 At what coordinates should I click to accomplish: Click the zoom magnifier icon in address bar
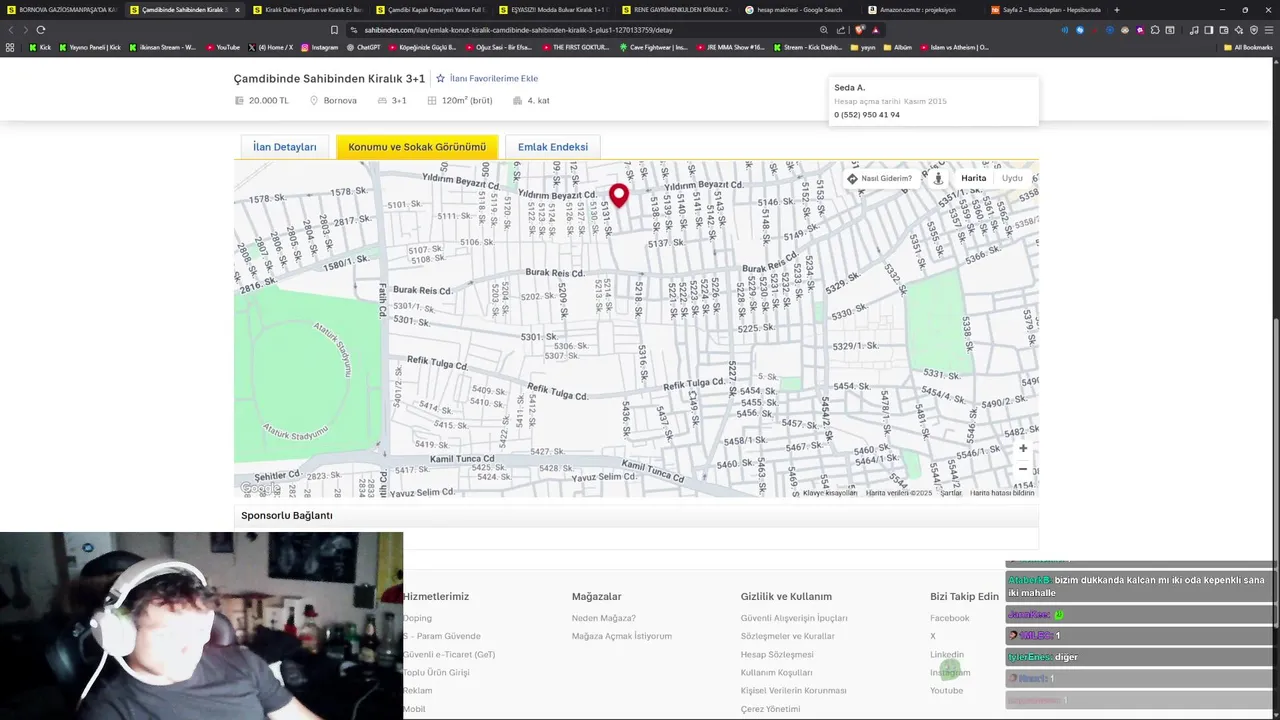(824, 30)
